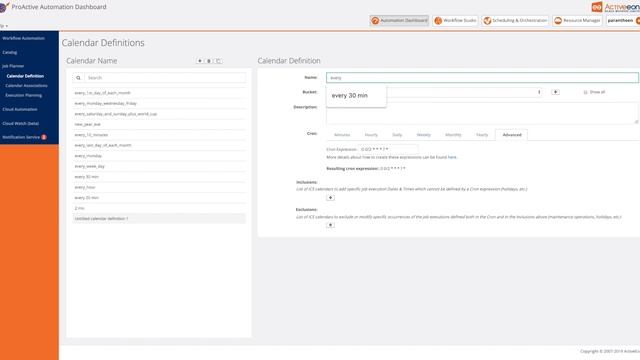Click the Name input field
This screenshot has width=640, height=360.
[x=482, y=78]
